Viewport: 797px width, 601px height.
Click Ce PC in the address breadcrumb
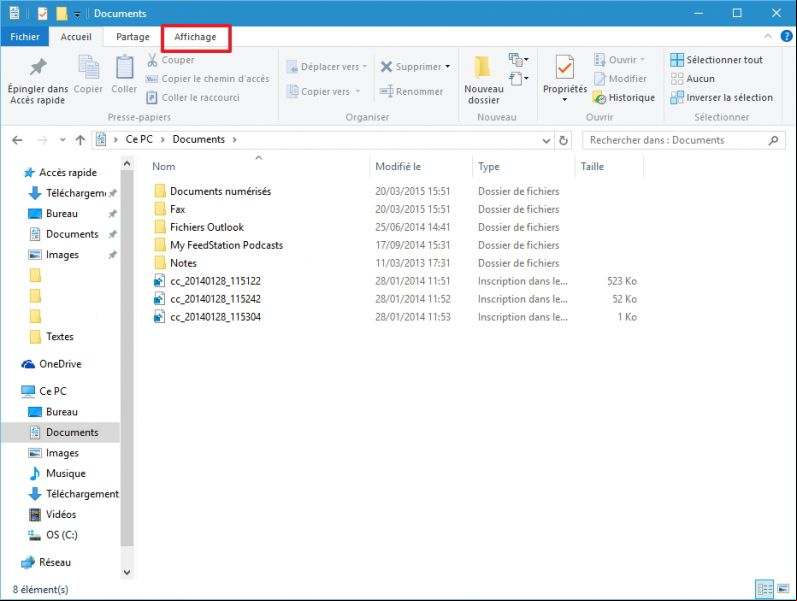(x=139, y=139)
